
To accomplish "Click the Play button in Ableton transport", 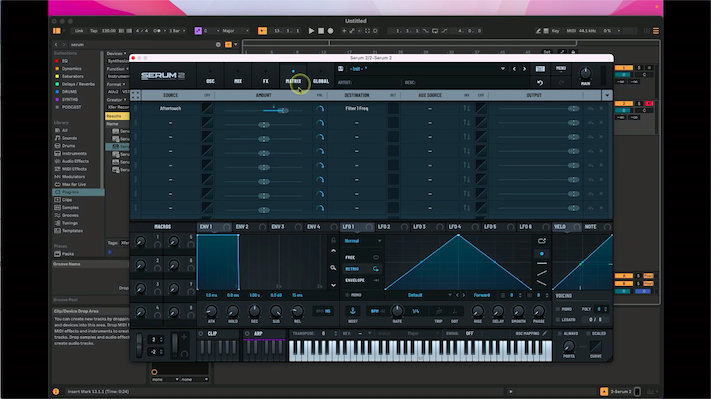I will point(311,31).
